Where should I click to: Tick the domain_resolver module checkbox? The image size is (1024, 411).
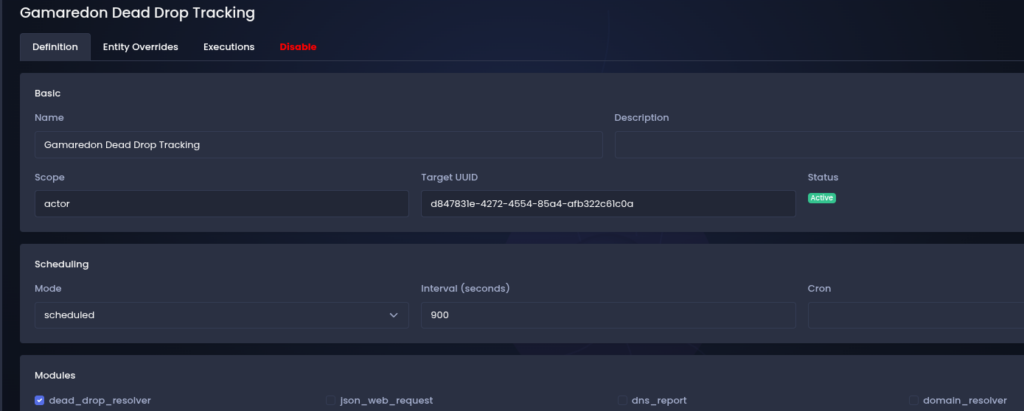click(x=914, y=400)
